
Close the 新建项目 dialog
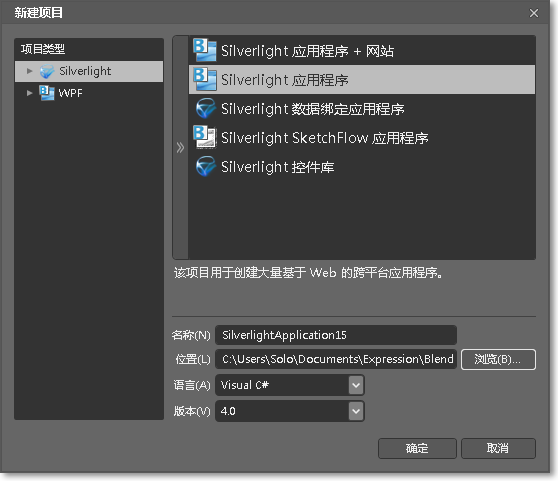pyautogui.click(x=534, y=13)
